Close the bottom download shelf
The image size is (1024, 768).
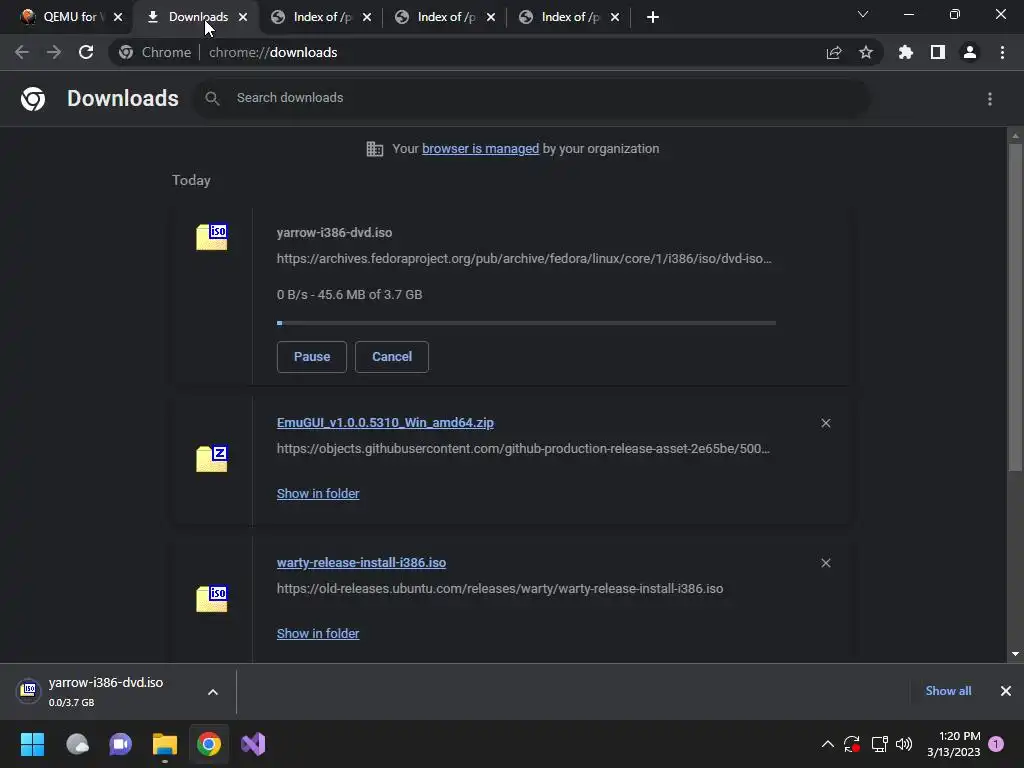(1006, 691)
